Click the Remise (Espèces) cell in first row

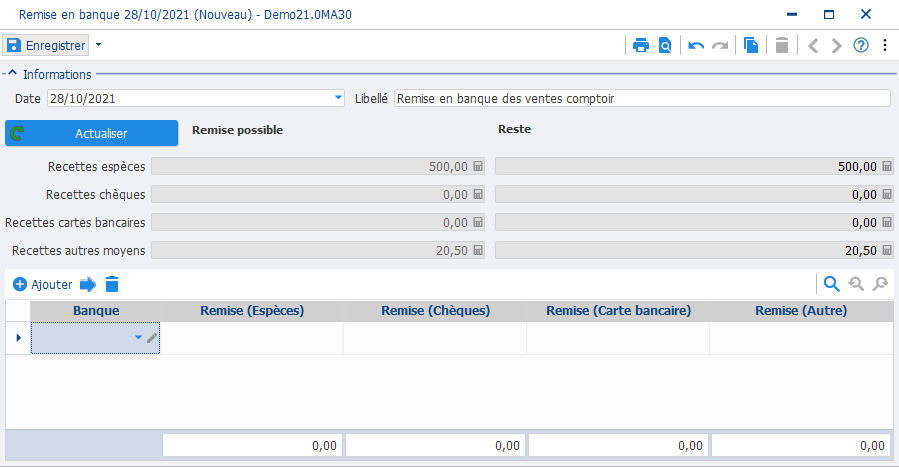[x=252, y=338]
